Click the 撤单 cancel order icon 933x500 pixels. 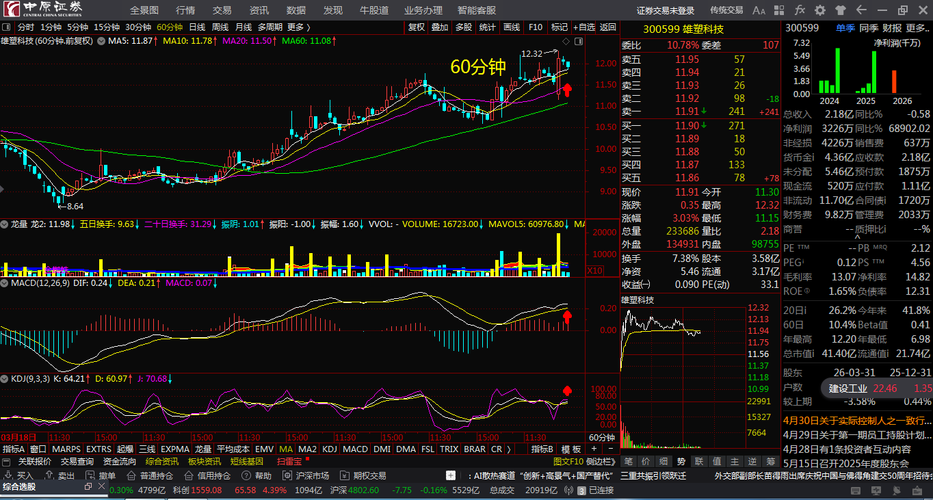90,476
